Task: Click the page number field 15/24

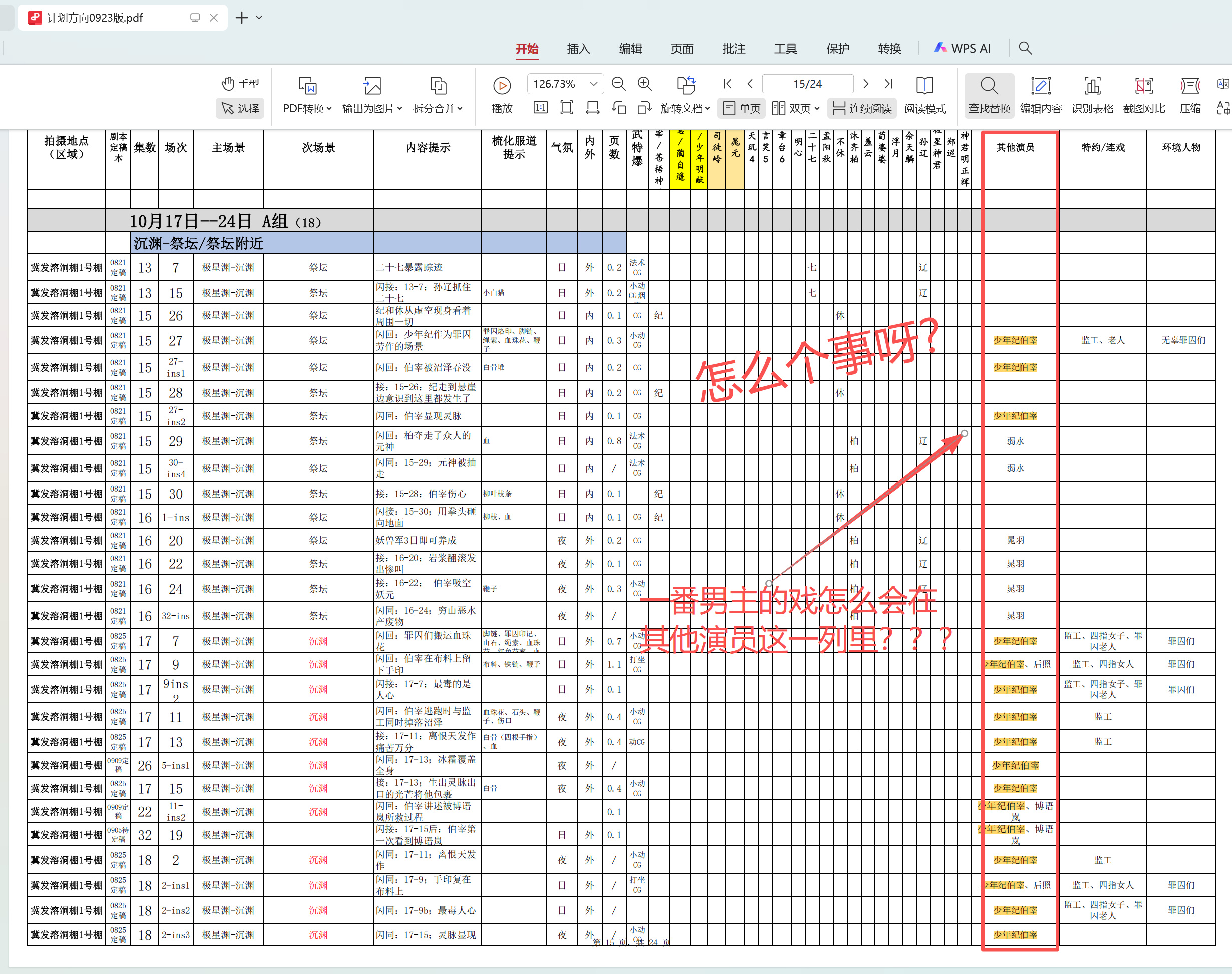Action: tap(807, 84)
